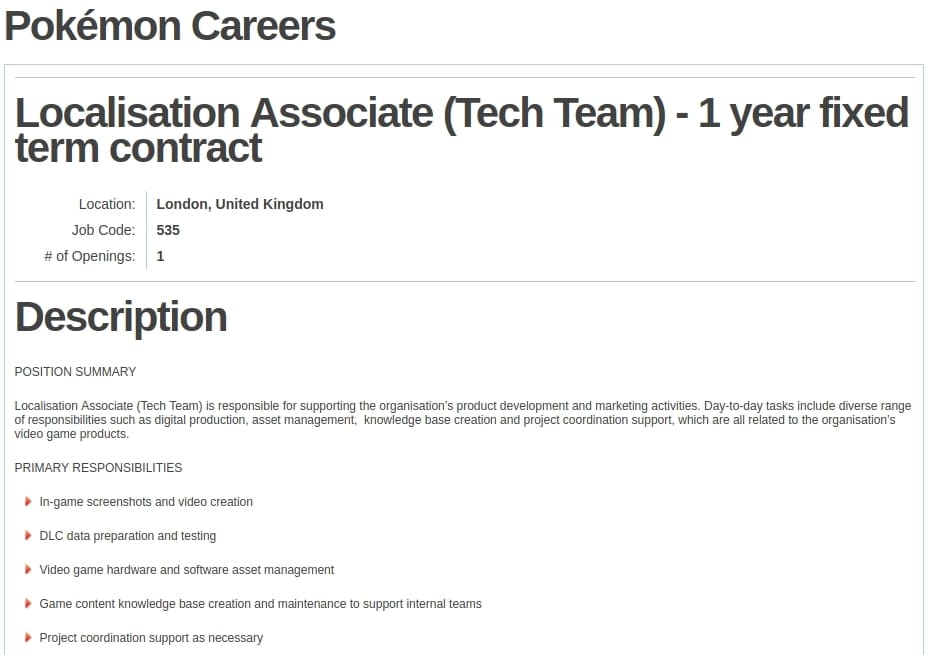This screenshot has height=655, width=929.
Task: Click the PRIMARY RESPONSIBILITIES subheading
Action: point(98,468)
